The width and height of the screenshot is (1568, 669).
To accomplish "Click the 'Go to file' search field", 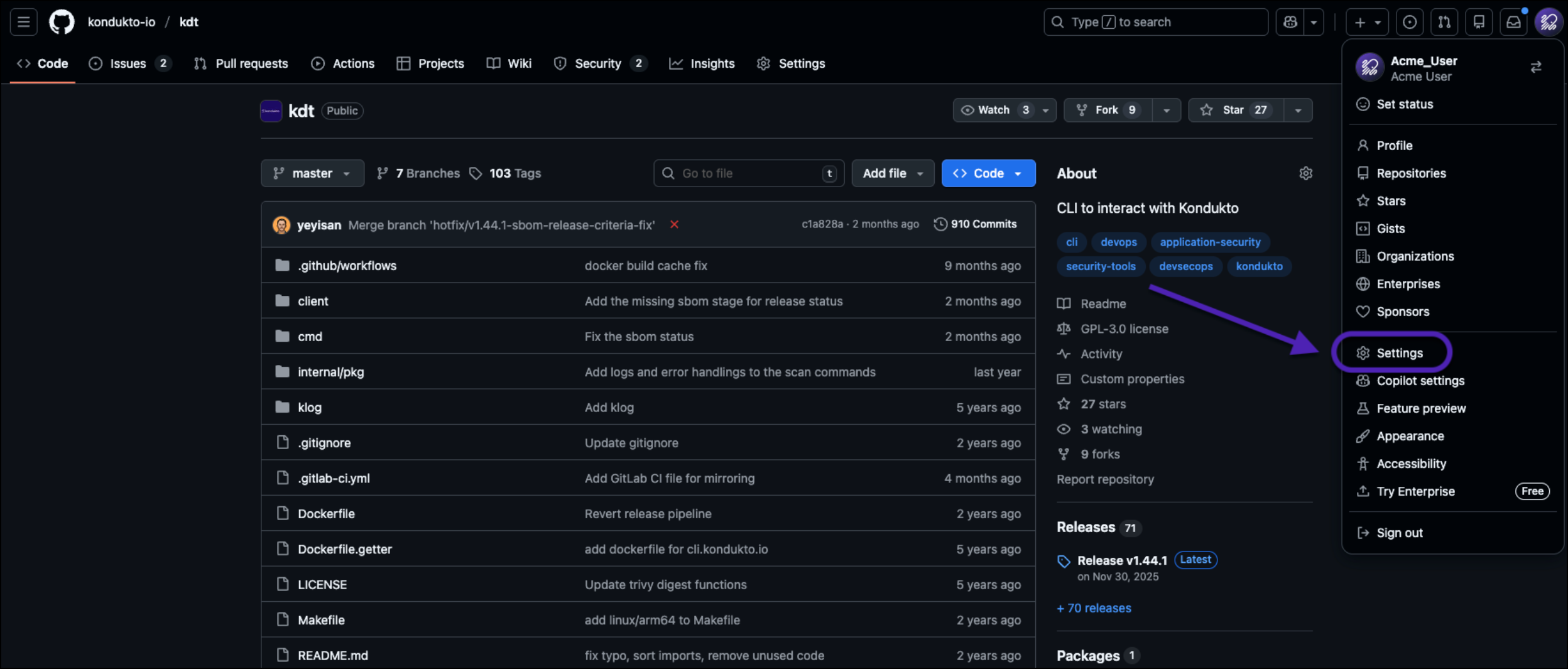I will (x=748, y=173).
